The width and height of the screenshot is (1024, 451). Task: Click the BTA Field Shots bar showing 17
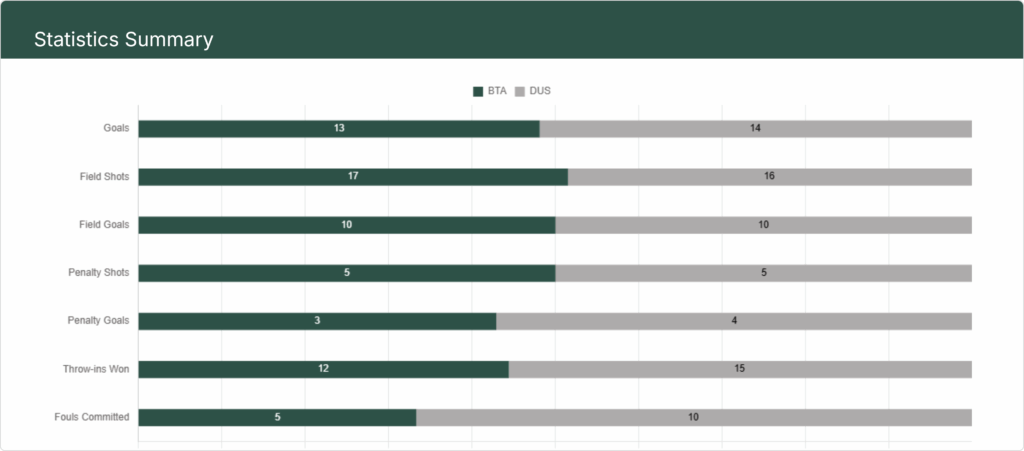[x=352, y=177]
